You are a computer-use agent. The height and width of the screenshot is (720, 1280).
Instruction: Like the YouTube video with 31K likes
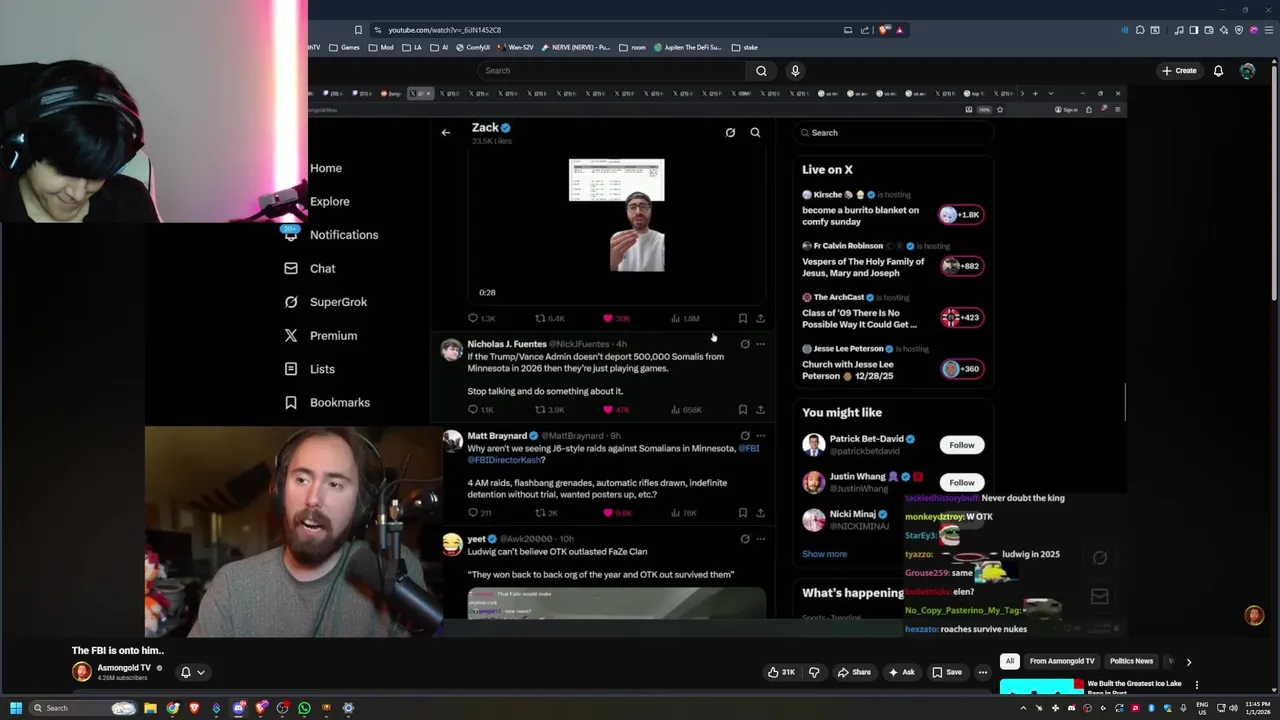(x=781, y=672)
